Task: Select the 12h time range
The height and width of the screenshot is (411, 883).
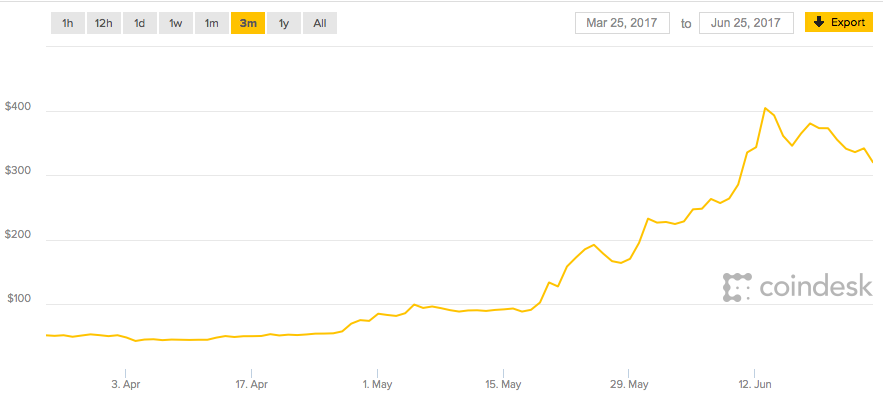Action: pos(104,24)
